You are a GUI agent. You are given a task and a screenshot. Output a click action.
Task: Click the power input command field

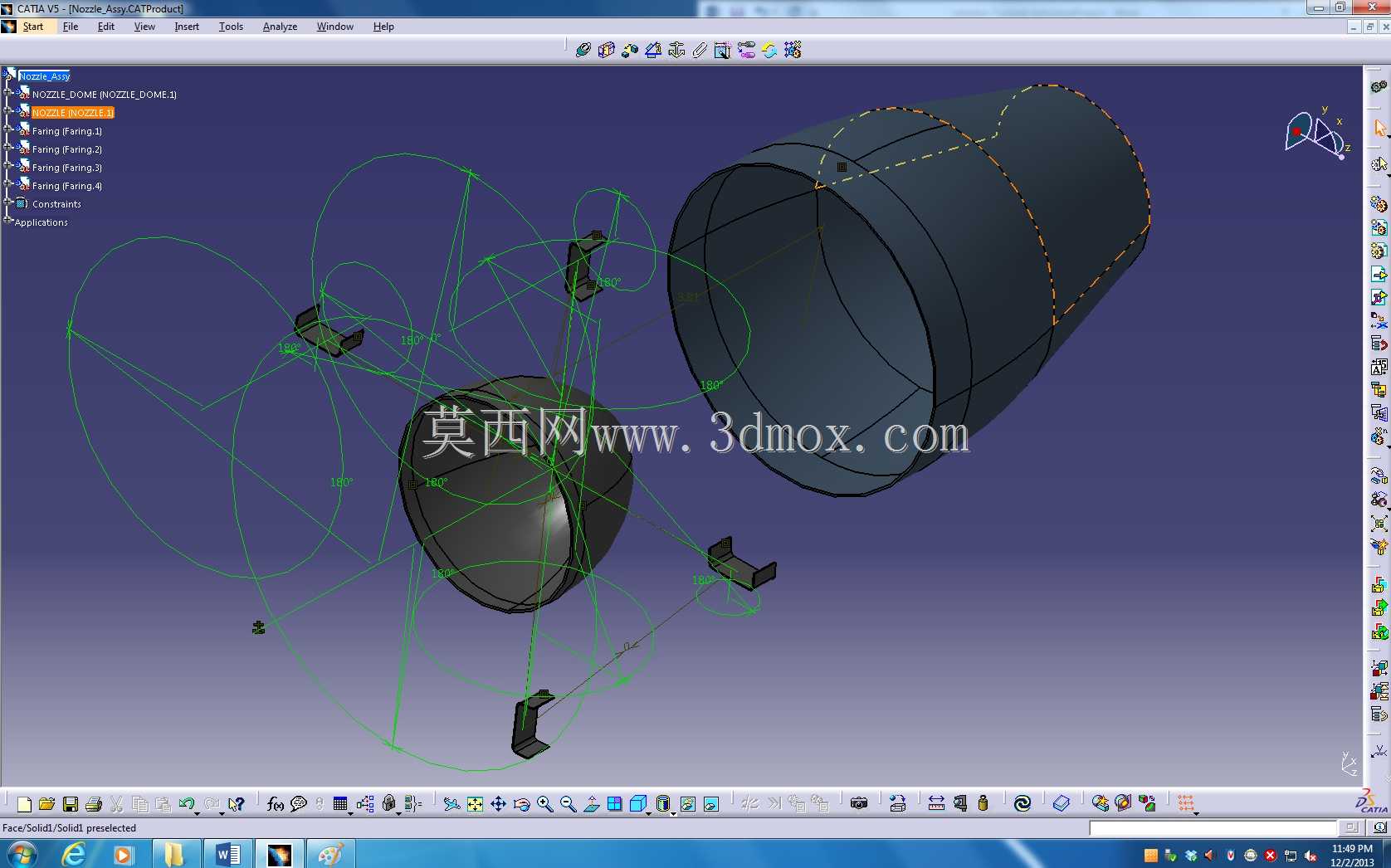(1213, 828)
